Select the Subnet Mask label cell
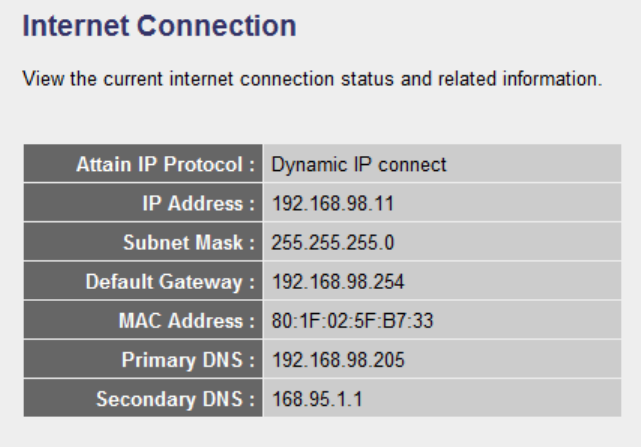Screen dimensions: 641x447 click(143, 242)
